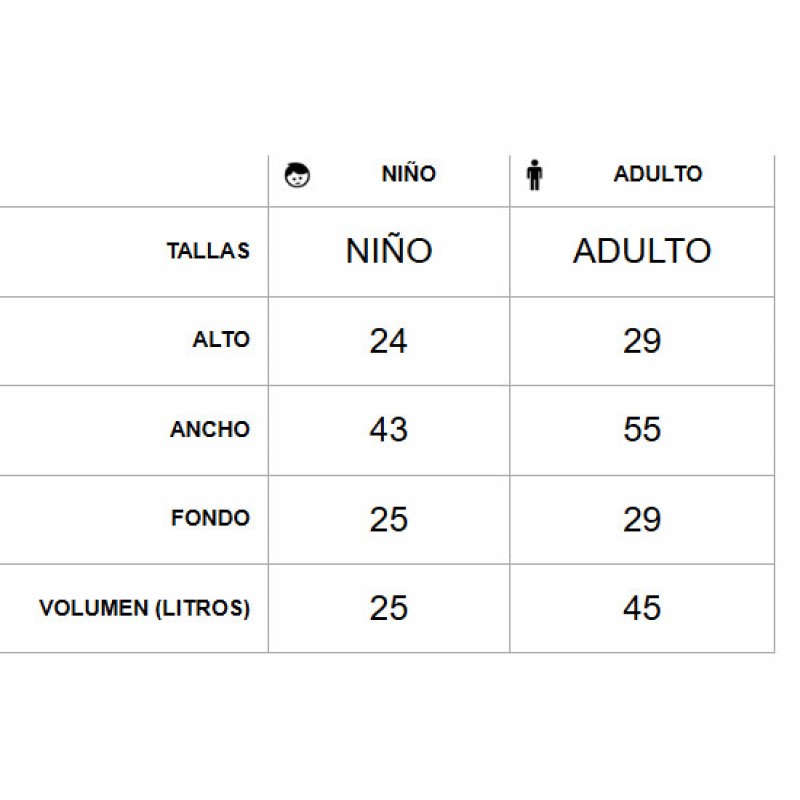Click the empty top-left header cell
800x800 pixels.
point(134,181)
